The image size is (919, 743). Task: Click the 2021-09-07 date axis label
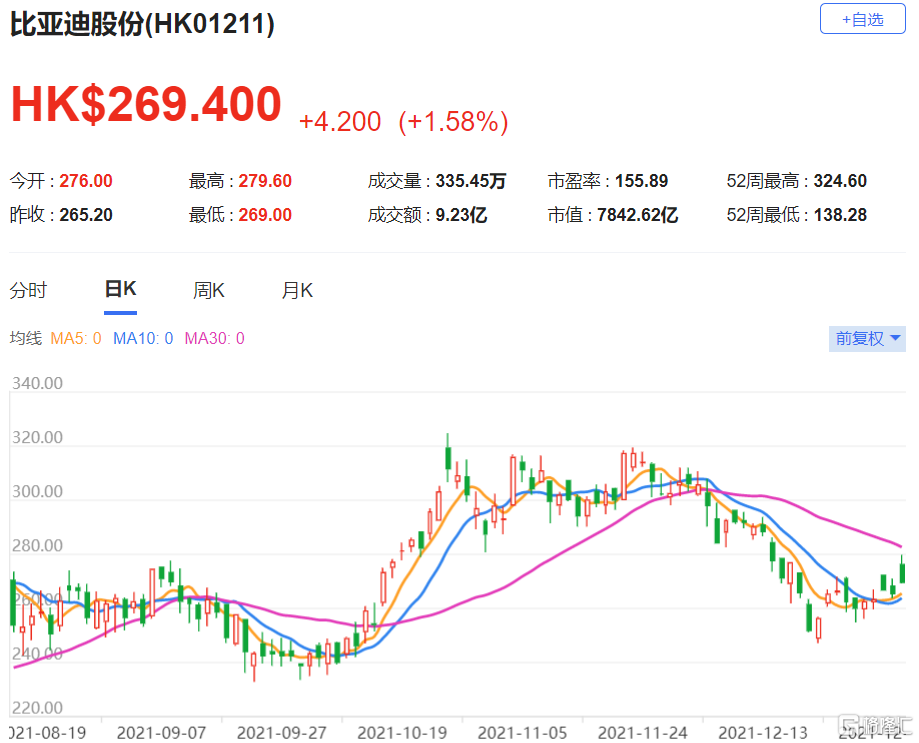click(x=162, y=732)
